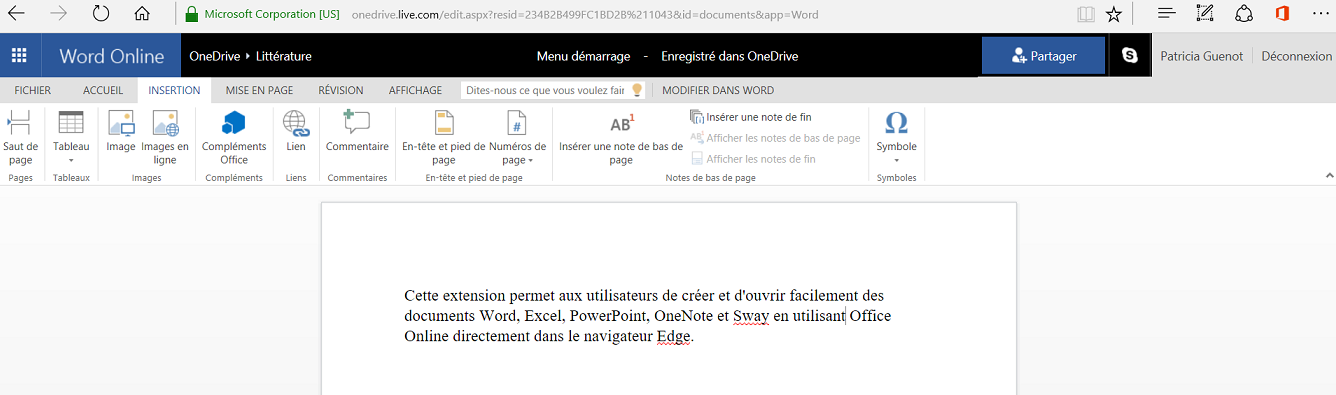Click Déconnexion to sign out

pos(1296,56)
